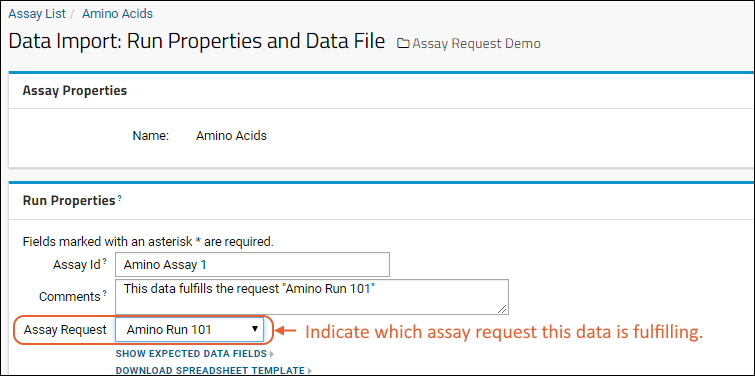
Task: Select the Amino Run 101 combo box value
Action: [x=189, y=329]
